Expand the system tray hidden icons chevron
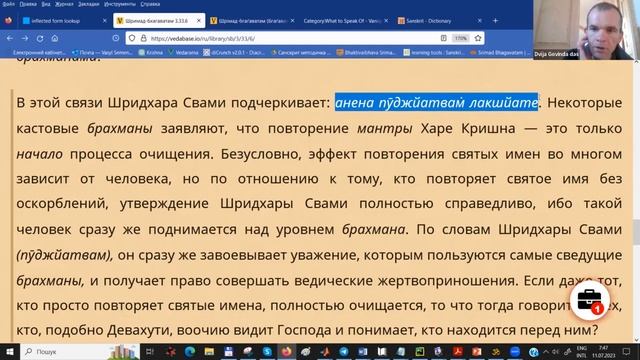Image resolution: width=640 pixels, height=360 pixels. click(x=546, y=351)
